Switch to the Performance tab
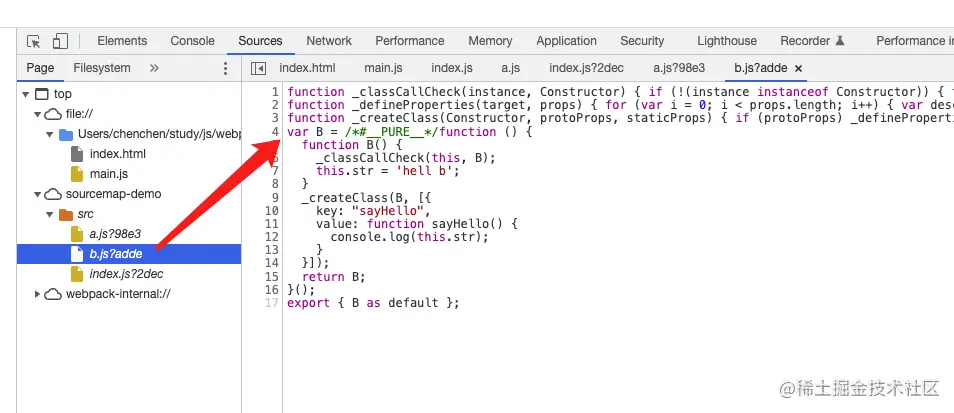Image resolution: width=954 pixels, height=413 pixels. point(410,41)
